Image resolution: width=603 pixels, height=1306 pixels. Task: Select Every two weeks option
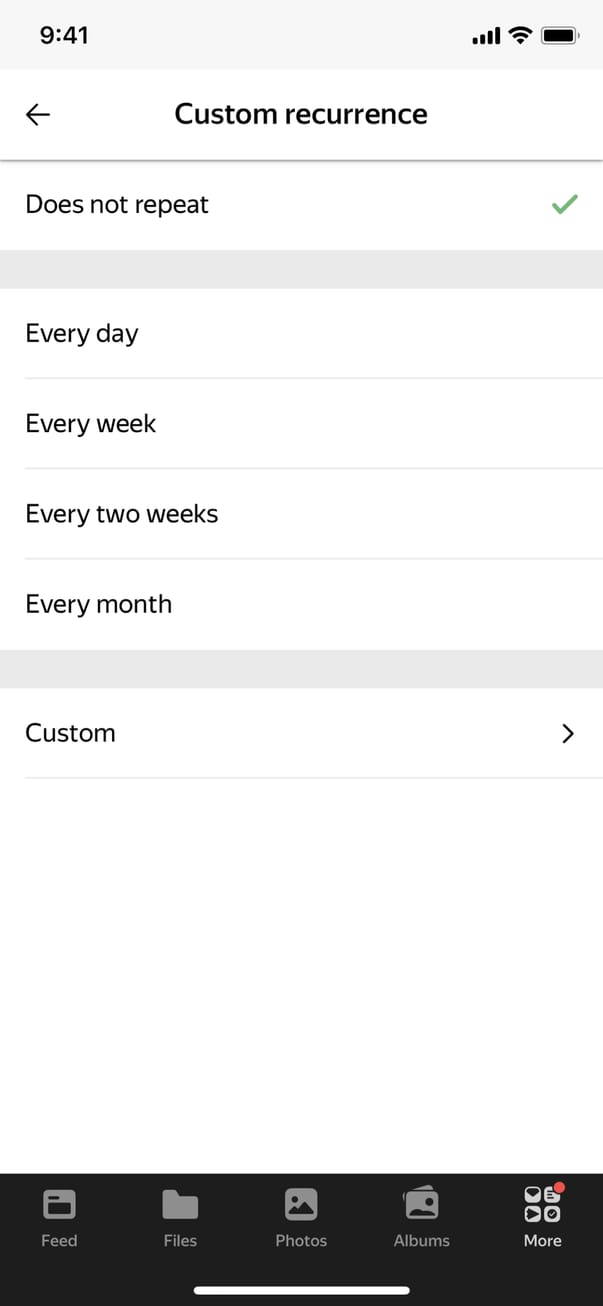click(122, 514)
